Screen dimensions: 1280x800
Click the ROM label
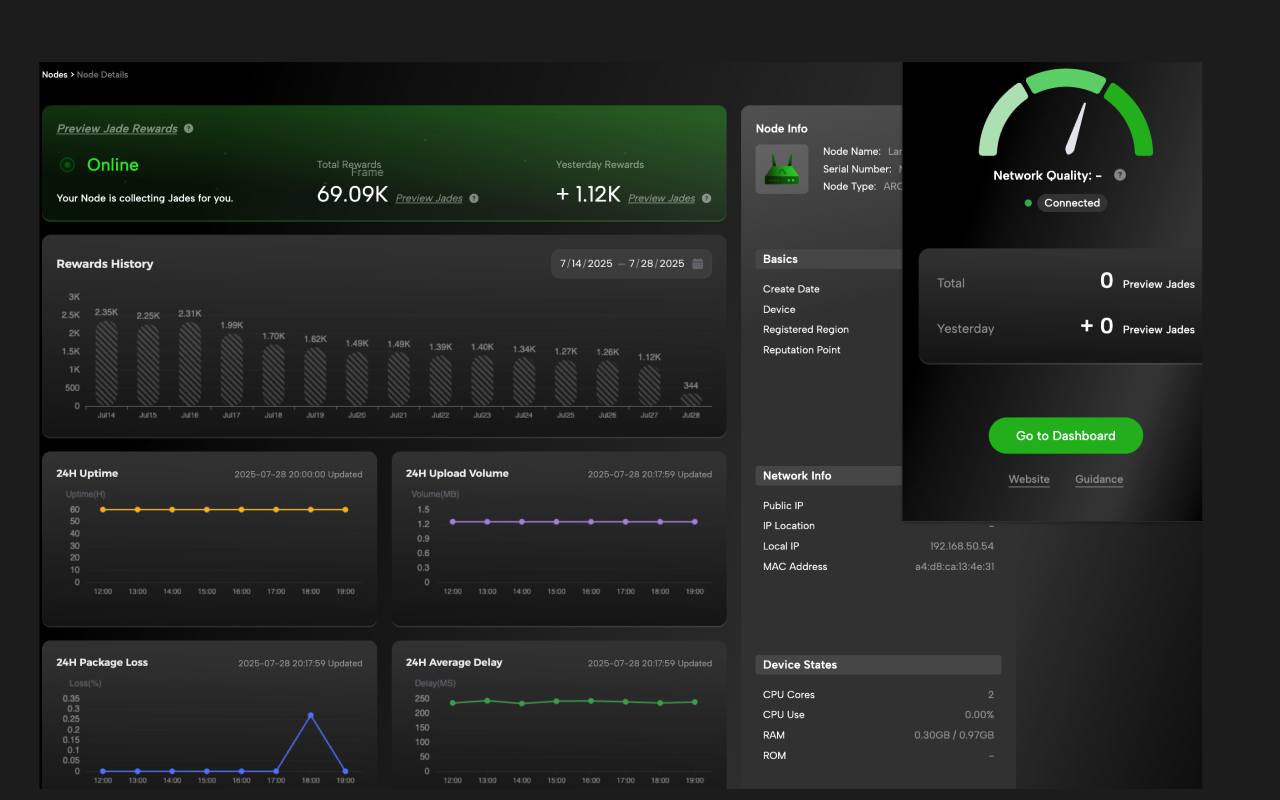point(775,756)
